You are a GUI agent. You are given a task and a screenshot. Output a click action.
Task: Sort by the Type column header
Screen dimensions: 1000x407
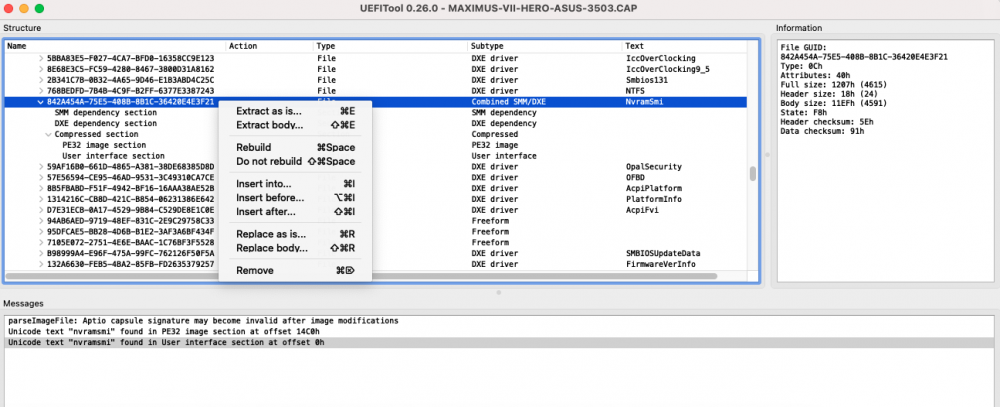click(391, 46)
